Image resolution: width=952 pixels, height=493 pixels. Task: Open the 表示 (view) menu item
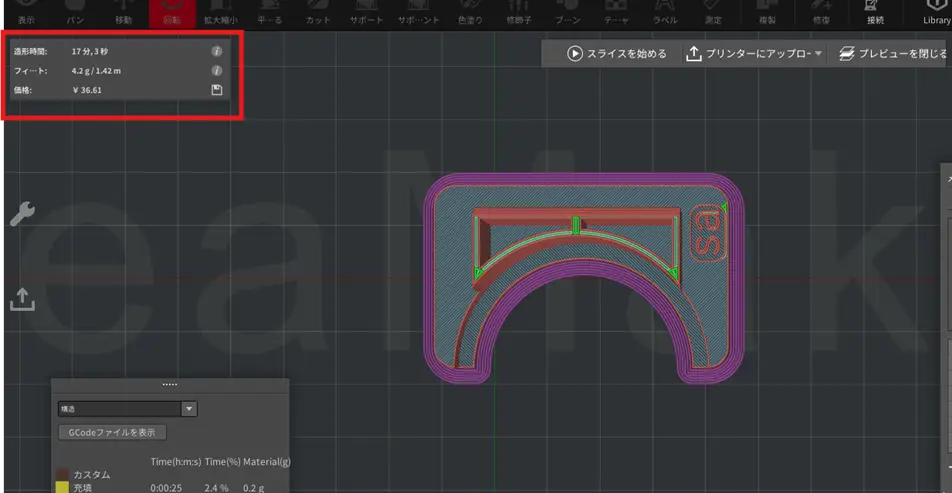[x=26, y=12]
